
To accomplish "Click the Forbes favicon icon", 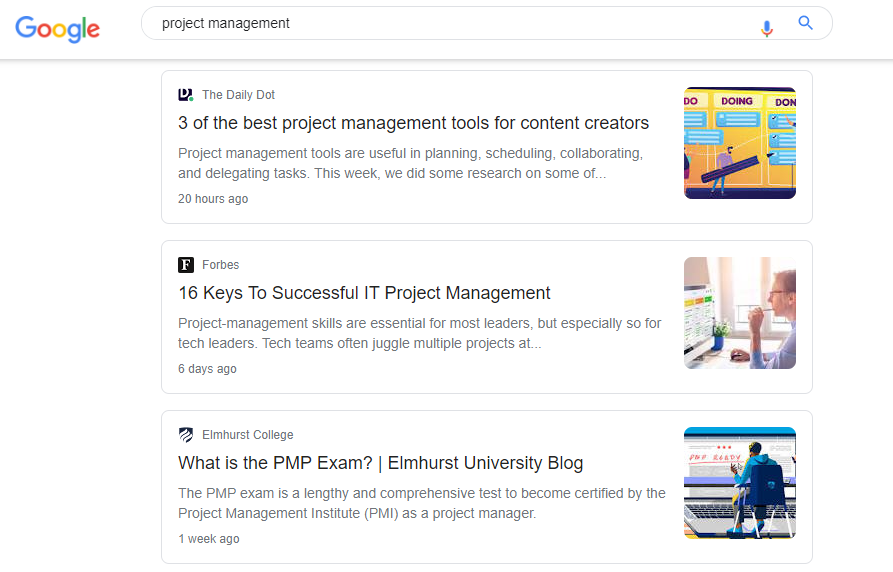I will [x=186, y=265].
